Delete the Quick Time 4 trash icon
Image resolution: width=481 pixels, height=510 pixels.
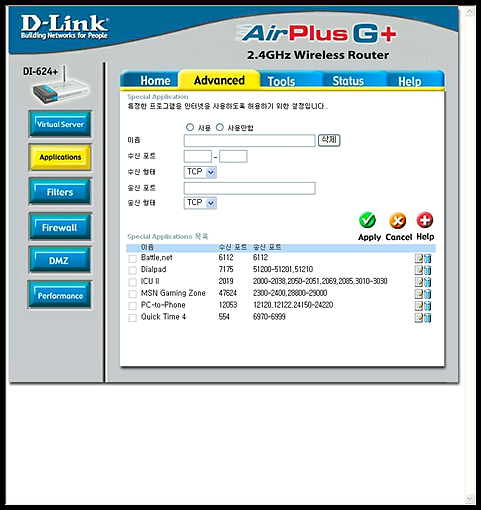click(427, 318)
